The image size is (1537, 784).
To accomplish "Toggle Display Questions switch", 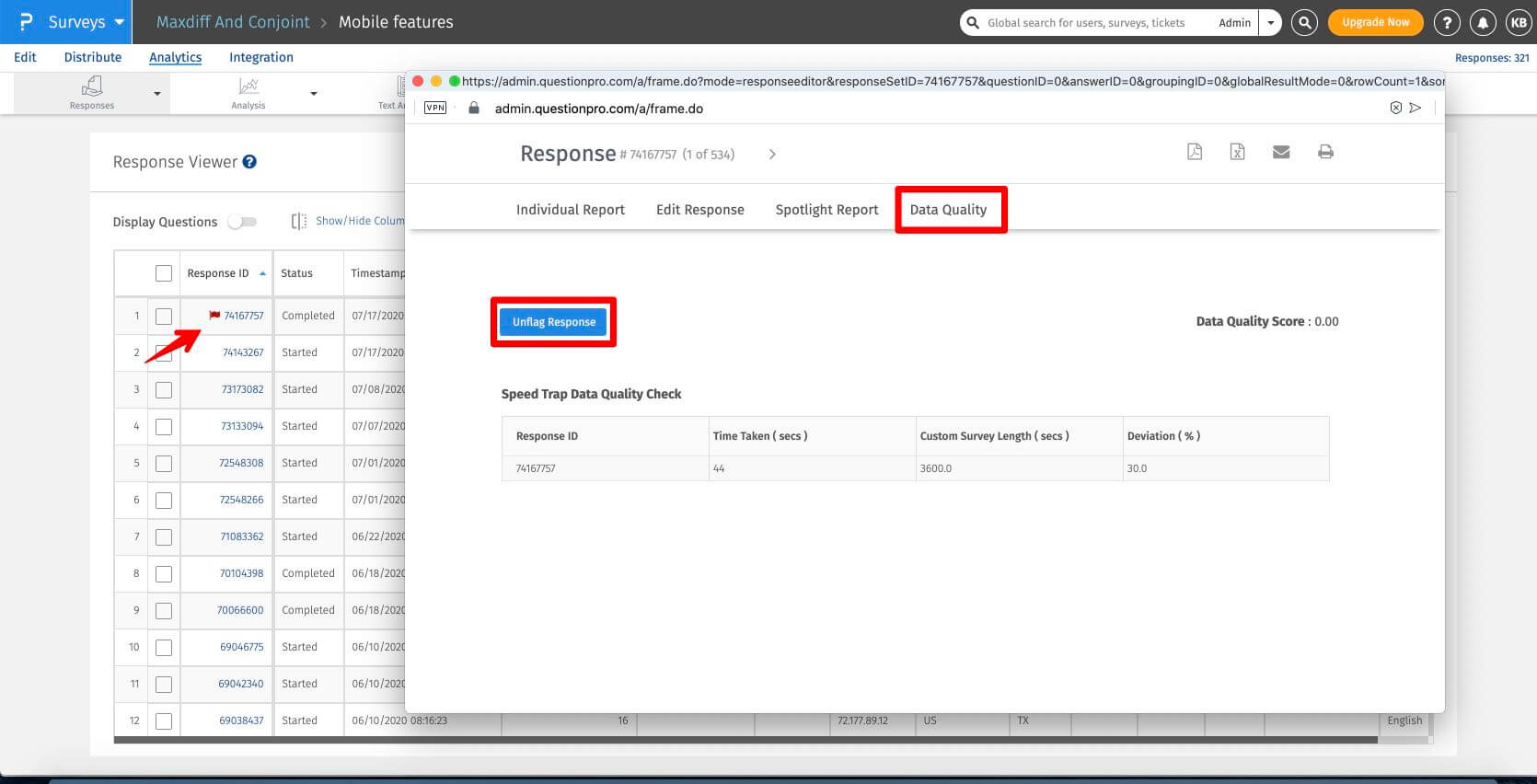I will pos(242,222).
